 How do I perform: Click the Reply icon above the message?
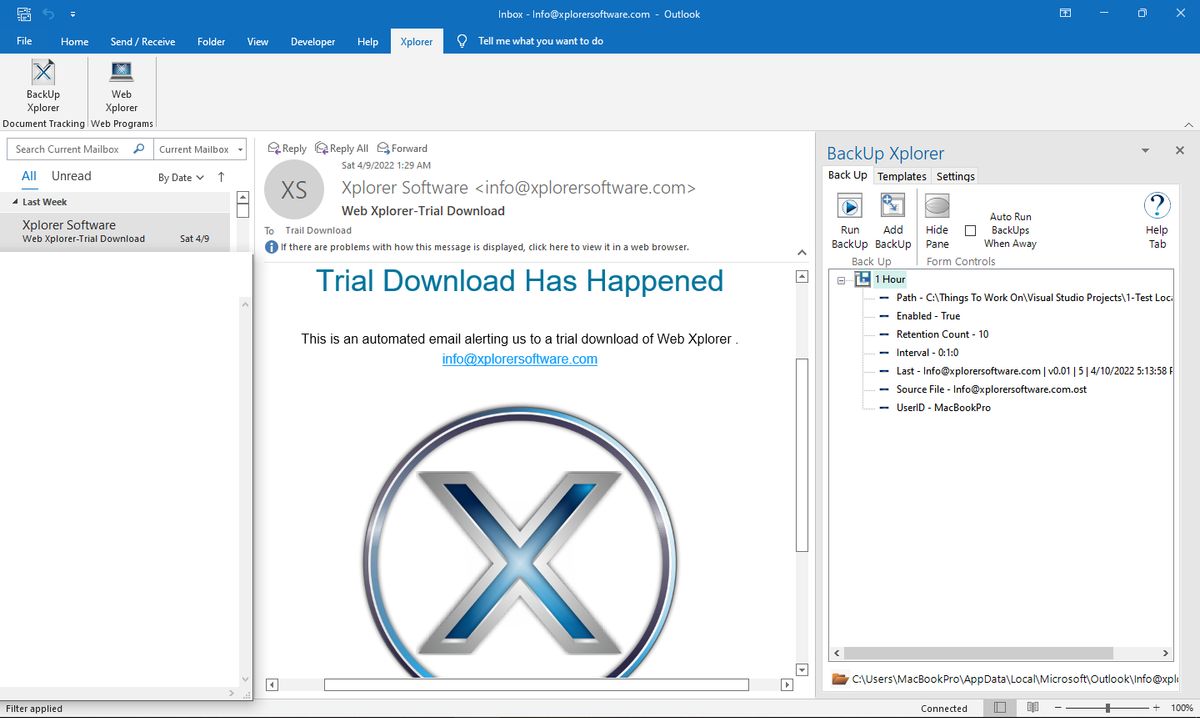click(x=287, y=147)
